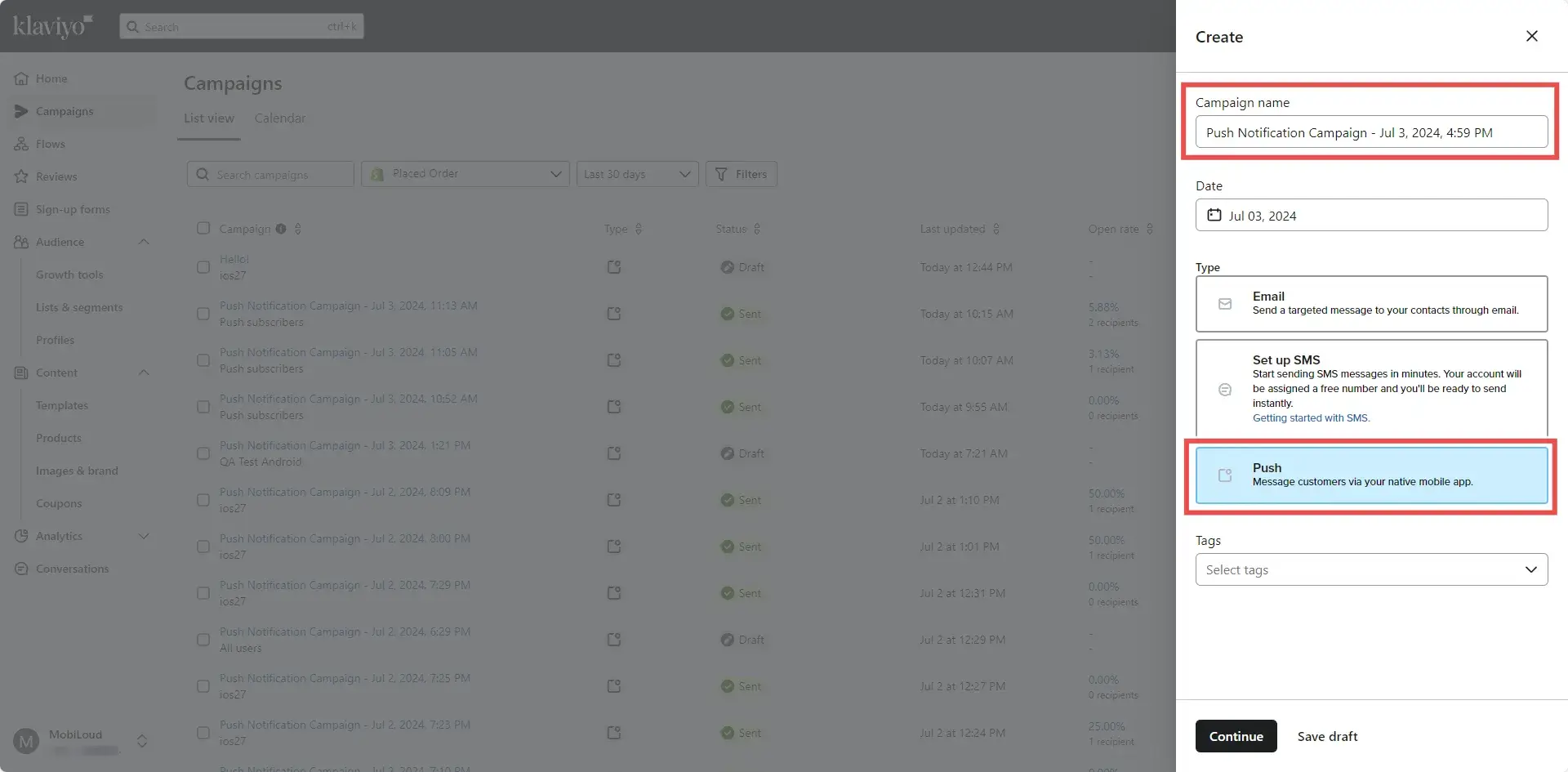
Task: Check the QA Test Android campaign checkbox
Action: [203, 453]
